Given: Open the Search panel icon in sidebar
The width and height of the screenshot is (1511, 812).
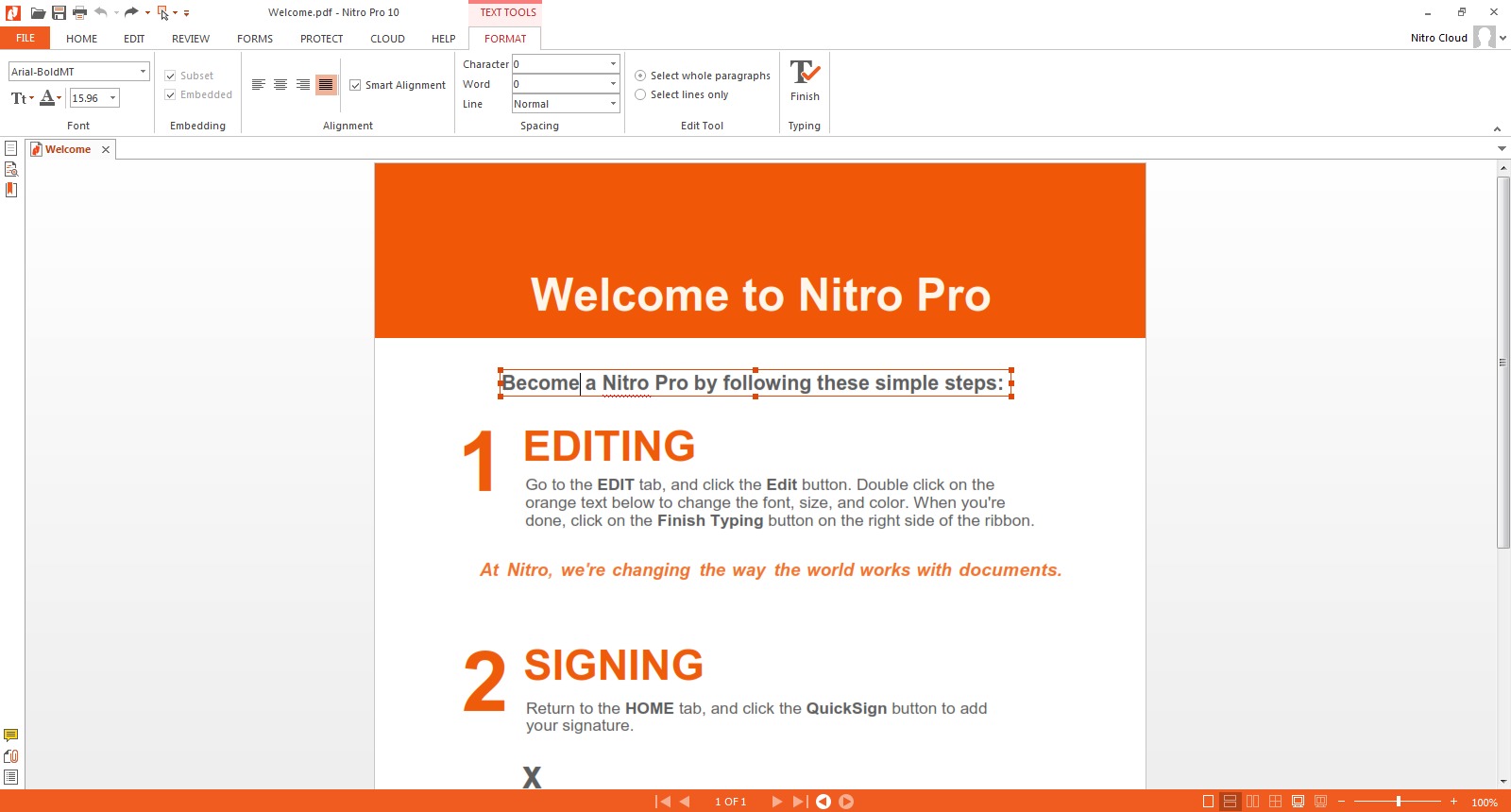Looking at the screenshot, I should [11, 169].
